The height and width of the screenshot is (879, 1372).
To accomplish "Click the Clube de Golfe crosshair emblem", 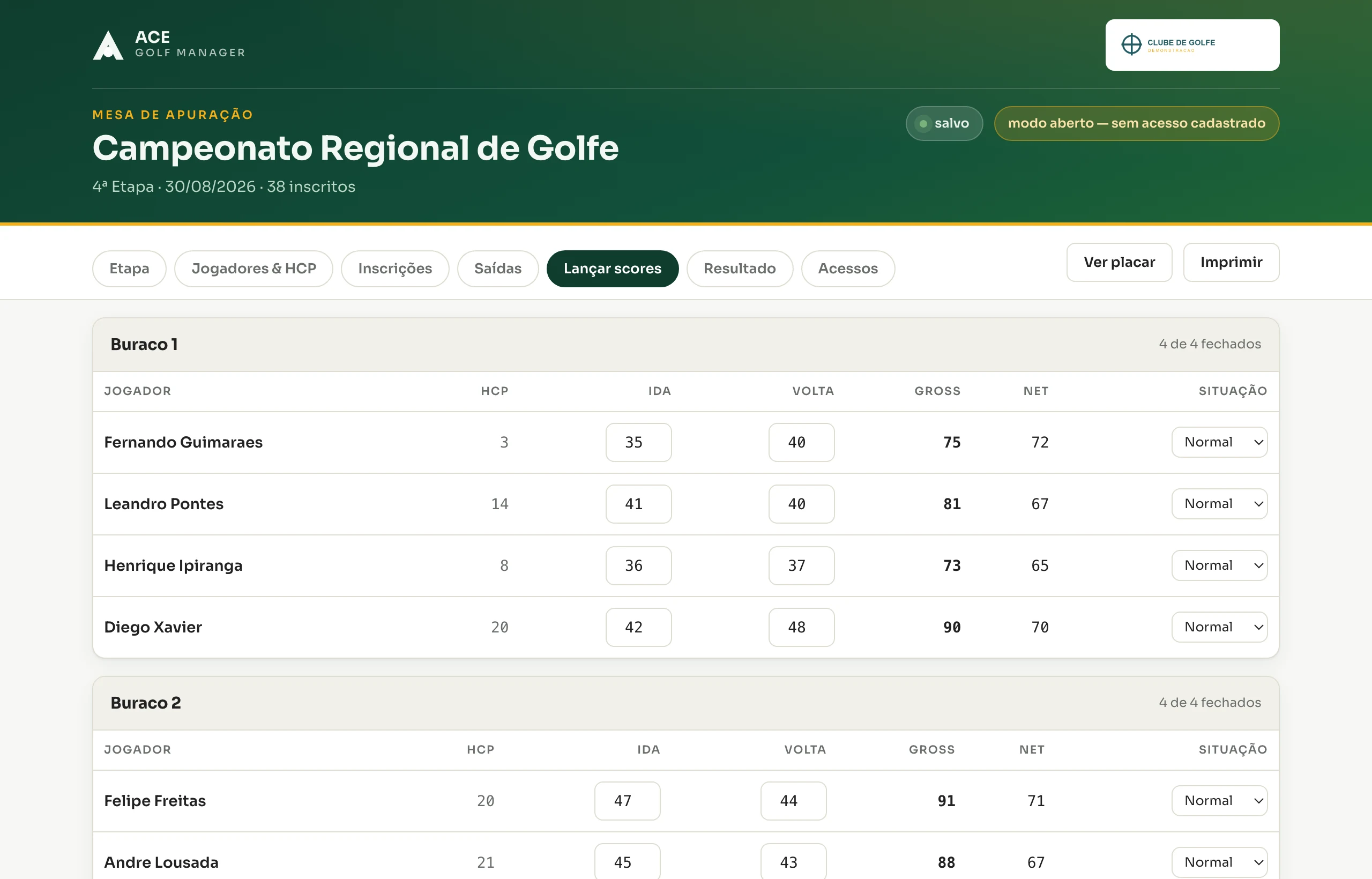I will [1131, 44].
